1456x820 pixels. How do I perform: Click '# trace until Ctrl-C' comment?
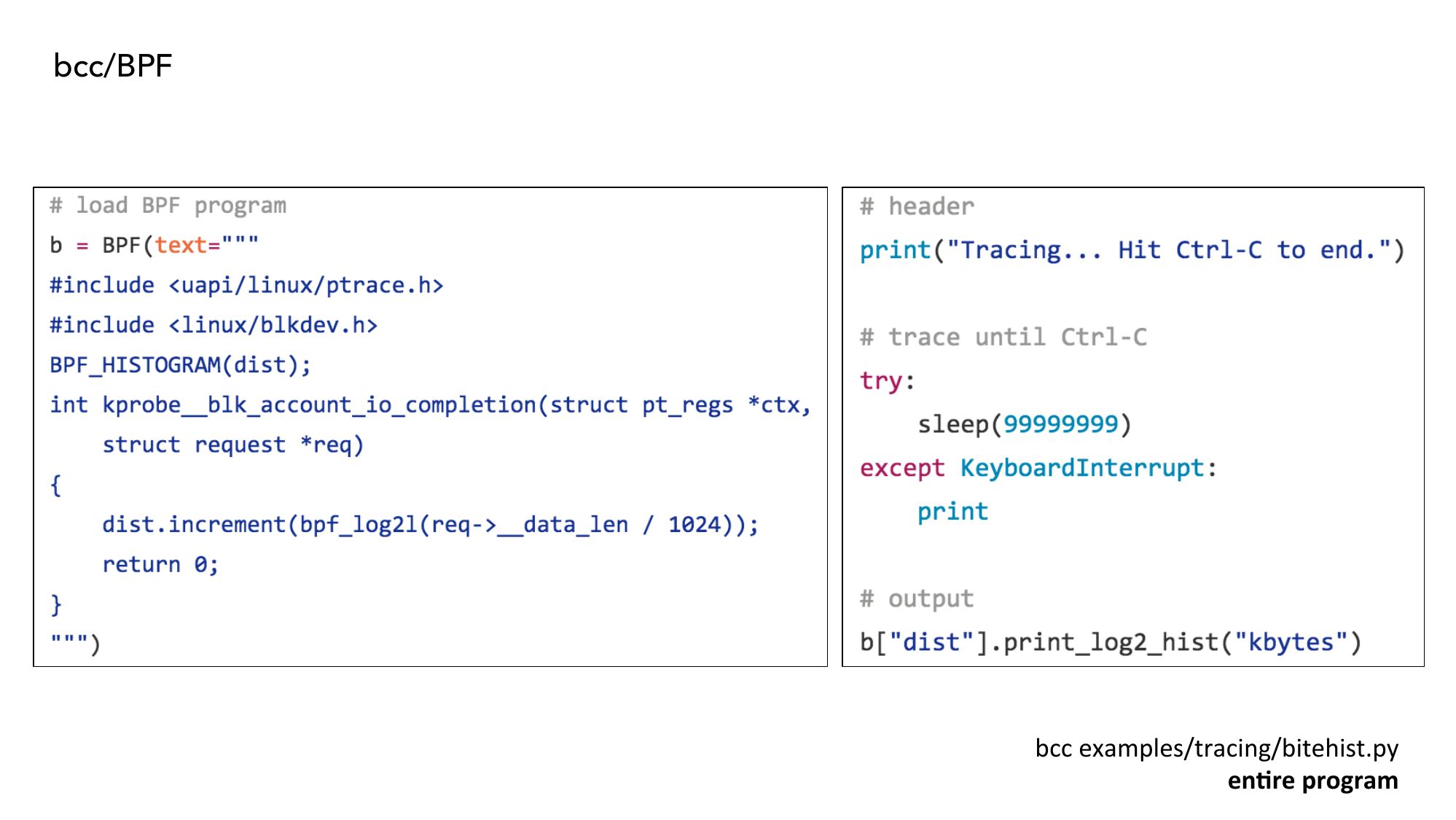pos(1003,337)
